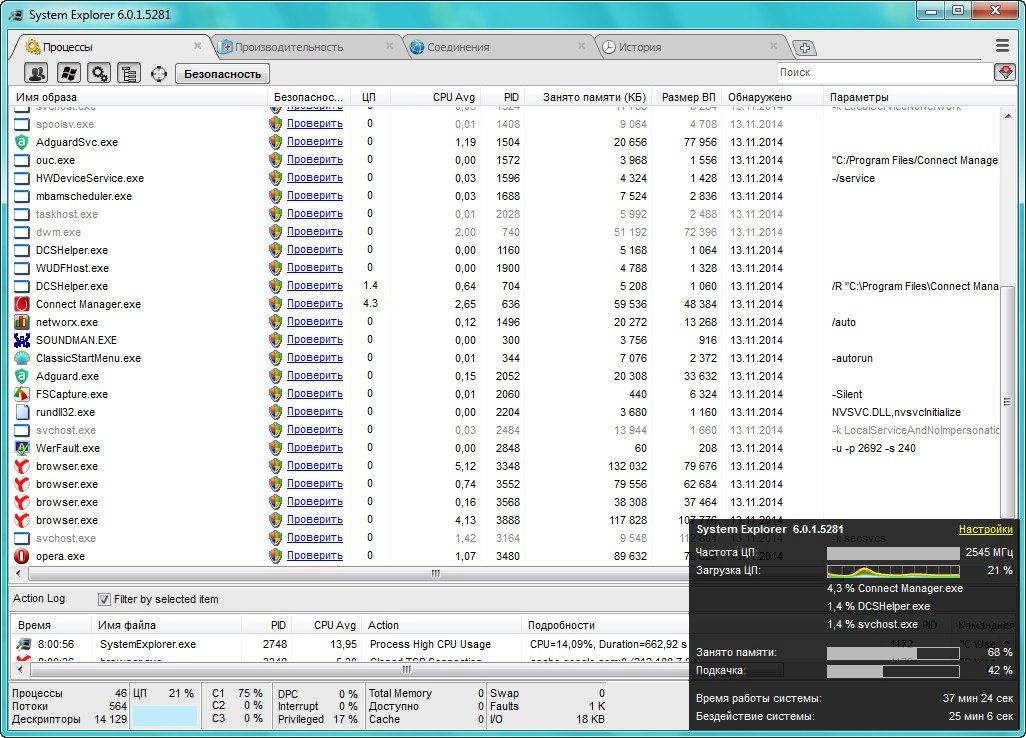Image resolution: width=1026 pixels, height=738 pixels.
Task: Click the Безопасность button
Action: [x=222, y=74]
